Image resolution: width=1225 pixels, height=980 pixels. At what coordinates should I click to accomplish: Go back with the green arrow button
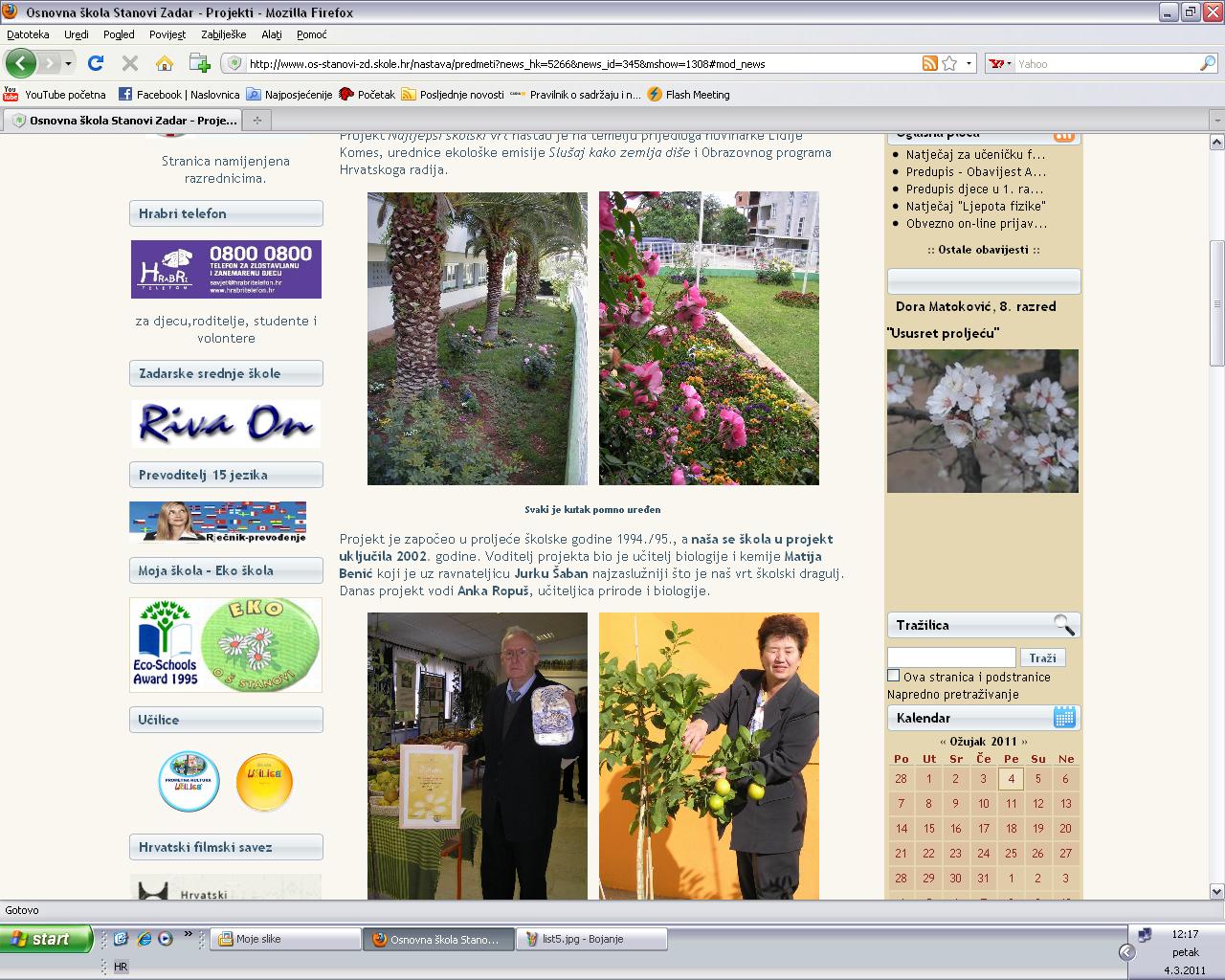click(21, 63)
